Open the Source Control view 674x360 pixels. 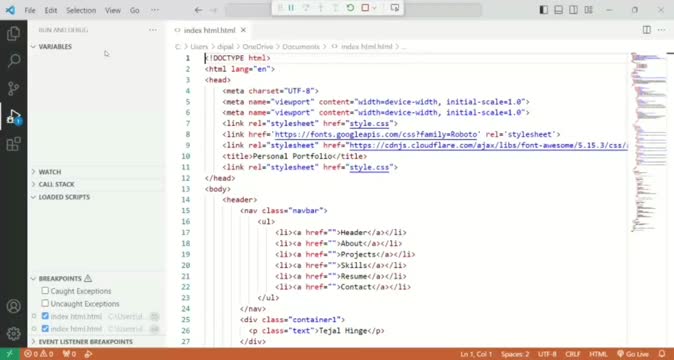coord(13,88)
